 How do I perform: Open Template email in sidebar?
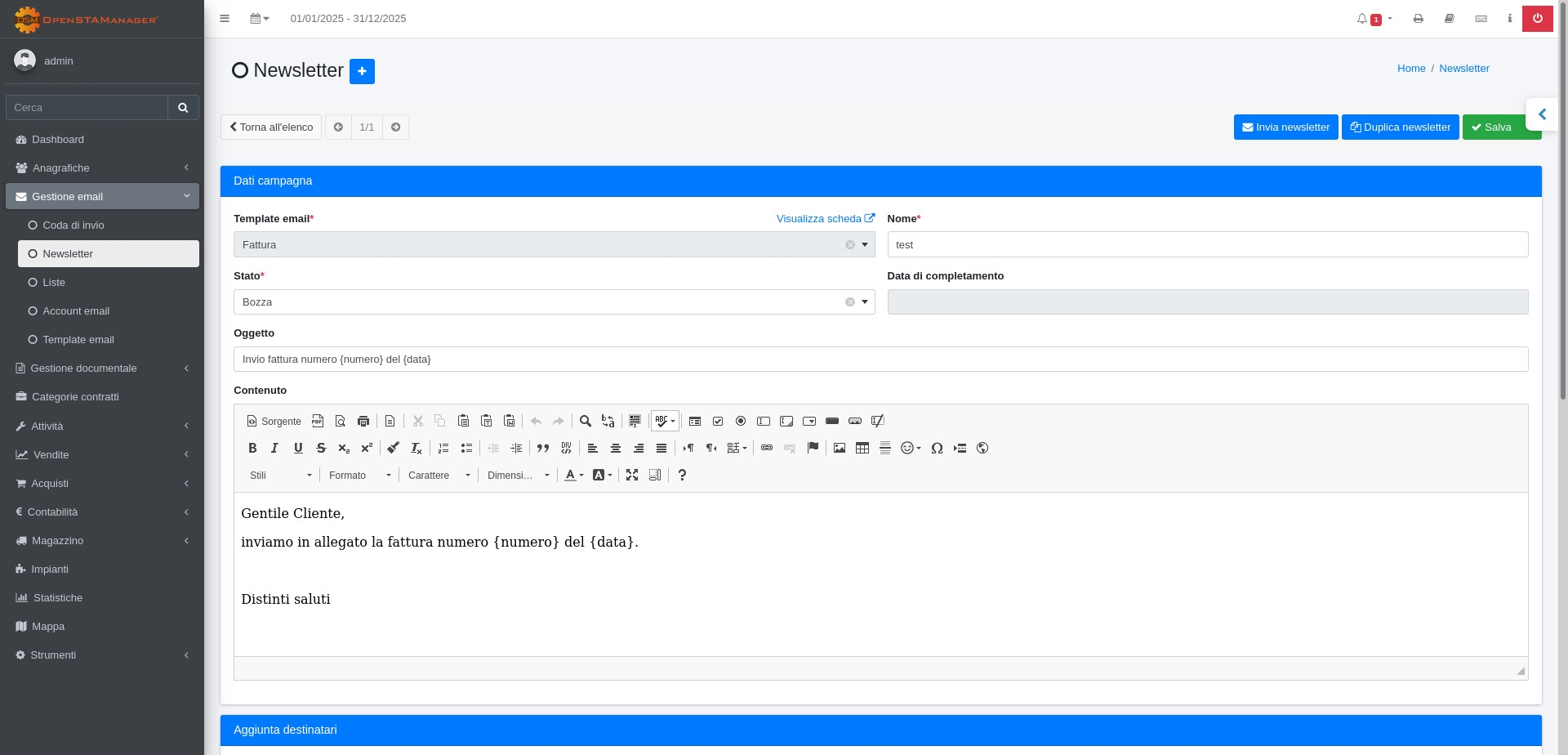coord(78,340)
